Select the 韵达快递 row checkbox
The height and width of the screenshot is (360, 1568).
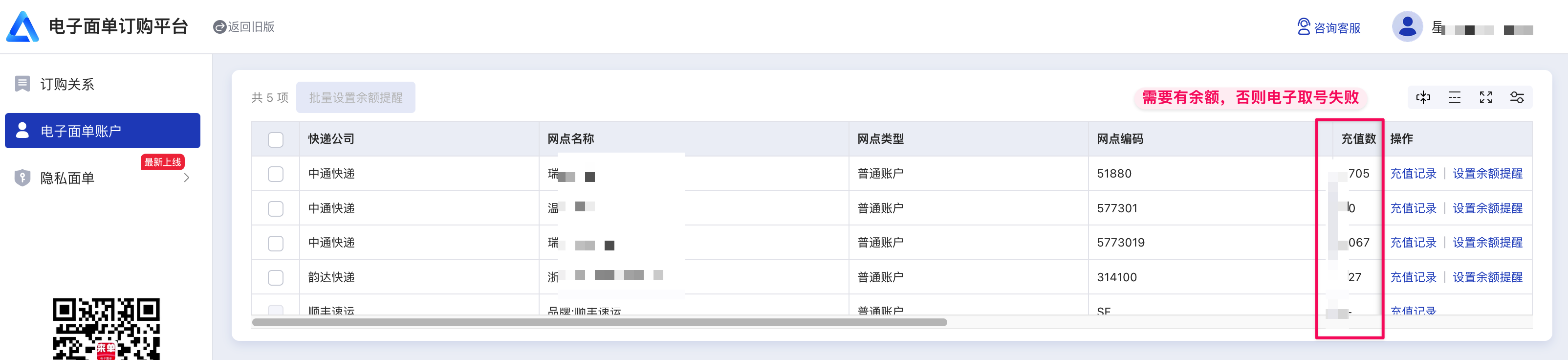click(x=276, y=277)
